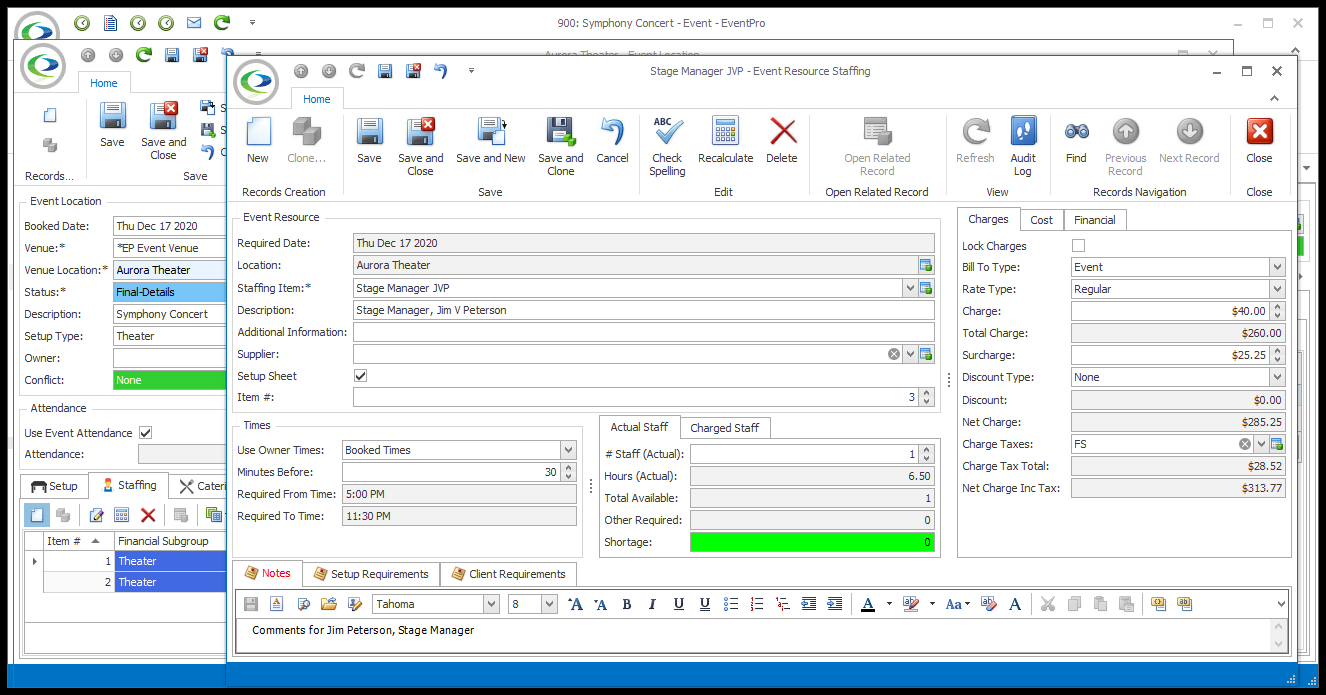The height and width of the screenshot is (695, 1326).
Task: Click the open-folder icon in Notes toolbar
Action: (328, 604)
